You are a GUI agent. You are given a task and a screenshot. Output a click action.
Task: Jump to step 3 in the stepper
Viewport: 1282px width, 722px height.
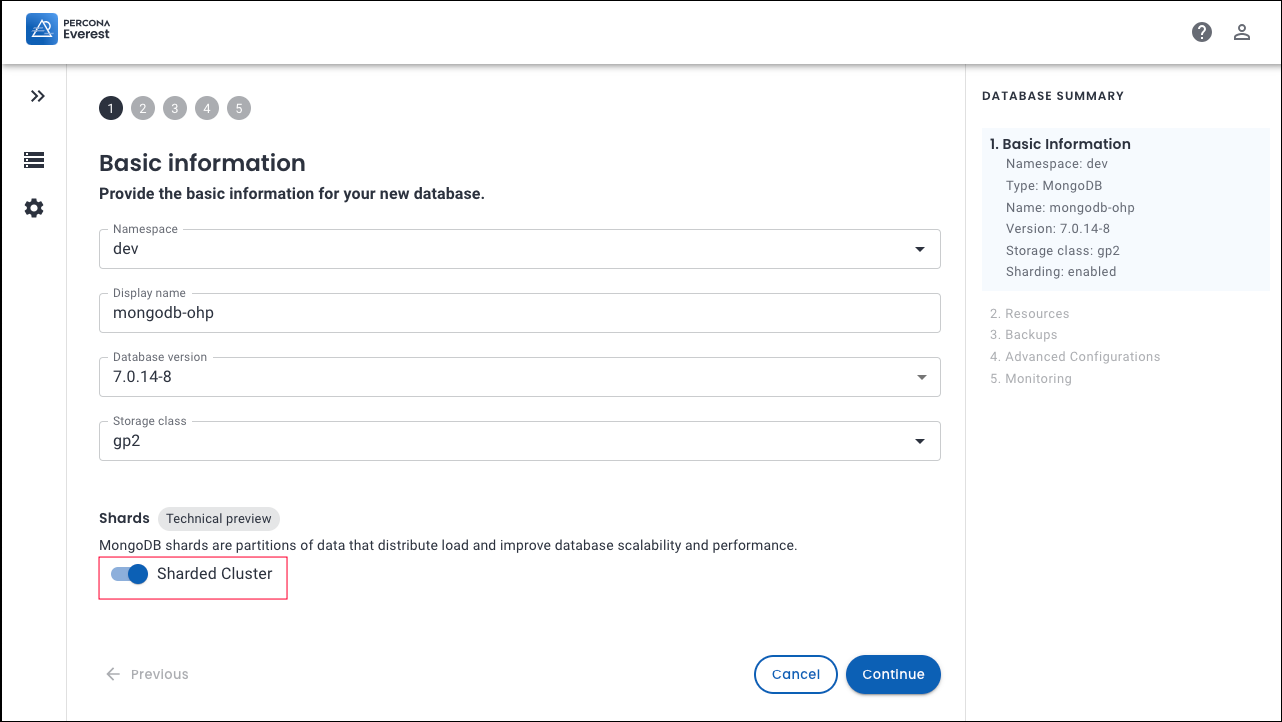175,108
